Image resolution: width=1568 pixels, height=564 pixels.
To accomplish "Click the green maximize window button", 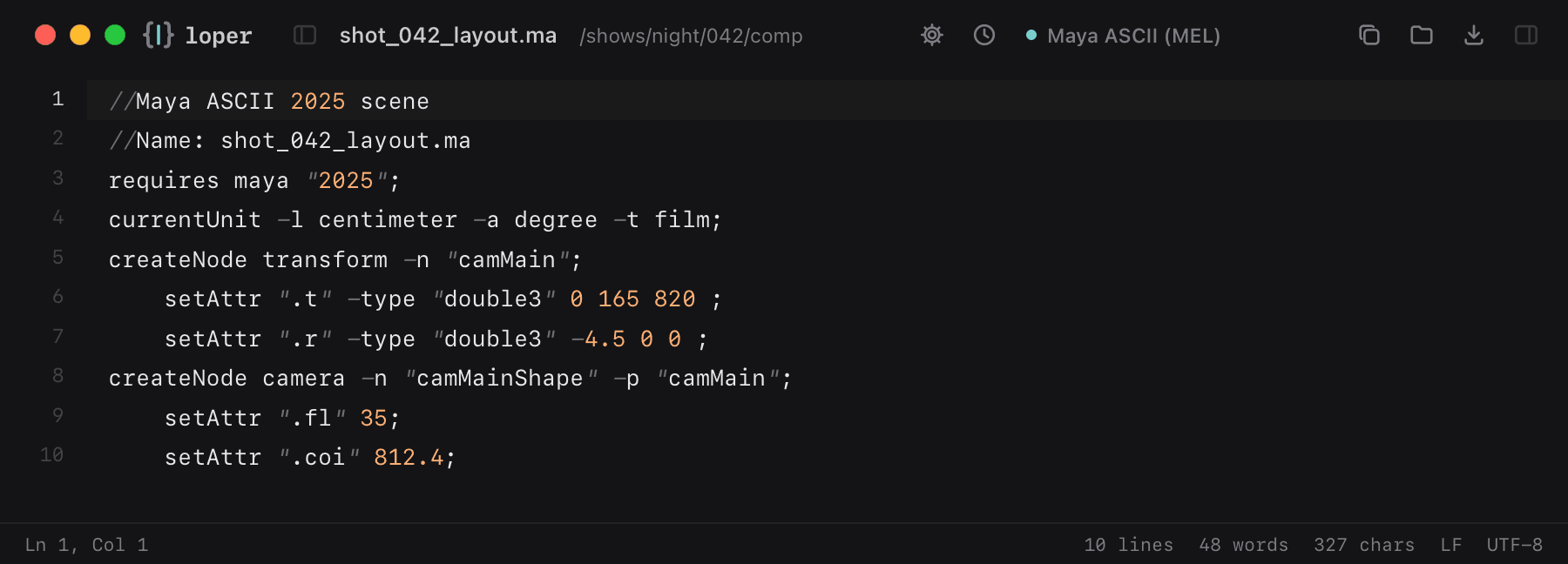I will (x=115, y=35).
